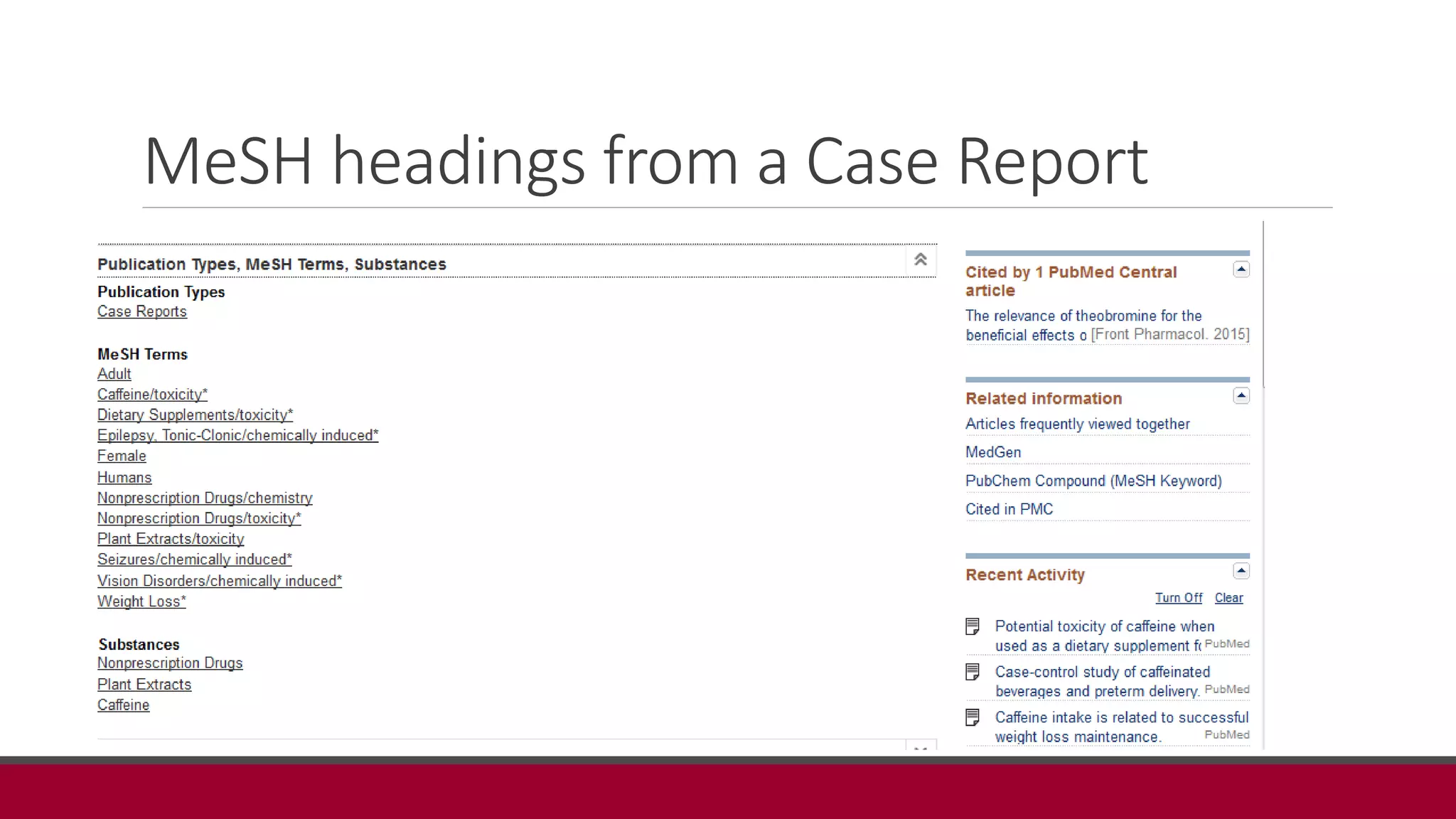The width and height of the screenshot is (1456, 819).
Task: Click the Related information heading
Action: pyautogui.click(x=1044, y=399)
